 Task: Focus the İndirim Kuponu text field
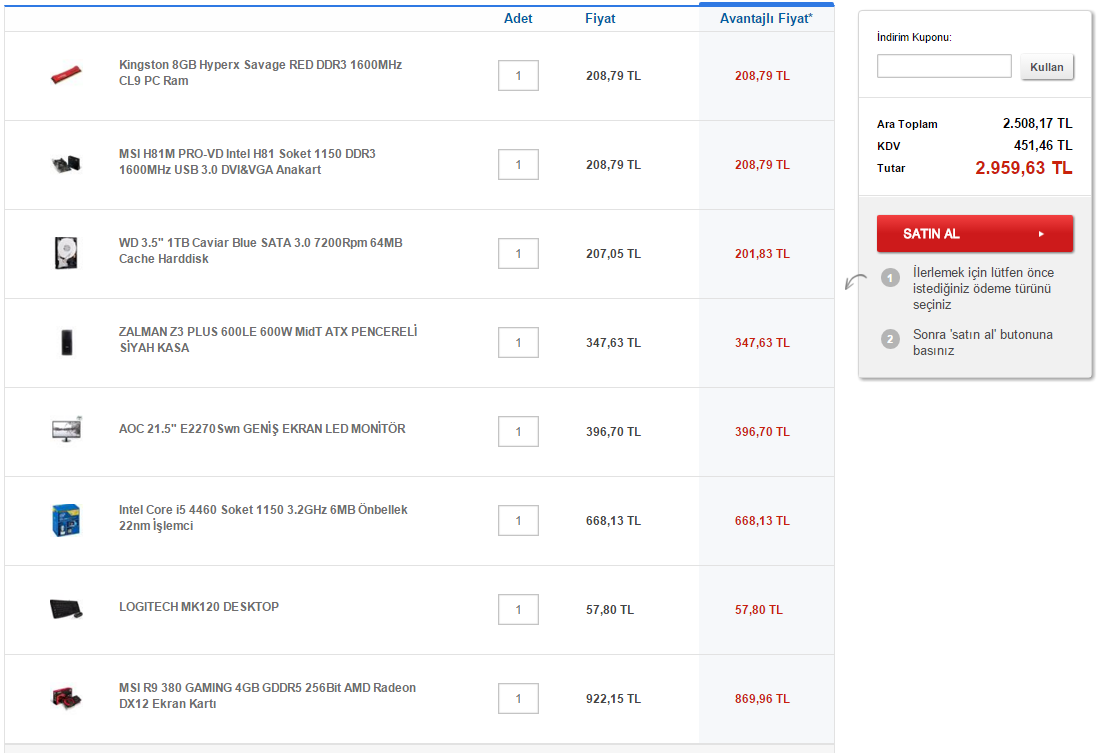point(944,66)
